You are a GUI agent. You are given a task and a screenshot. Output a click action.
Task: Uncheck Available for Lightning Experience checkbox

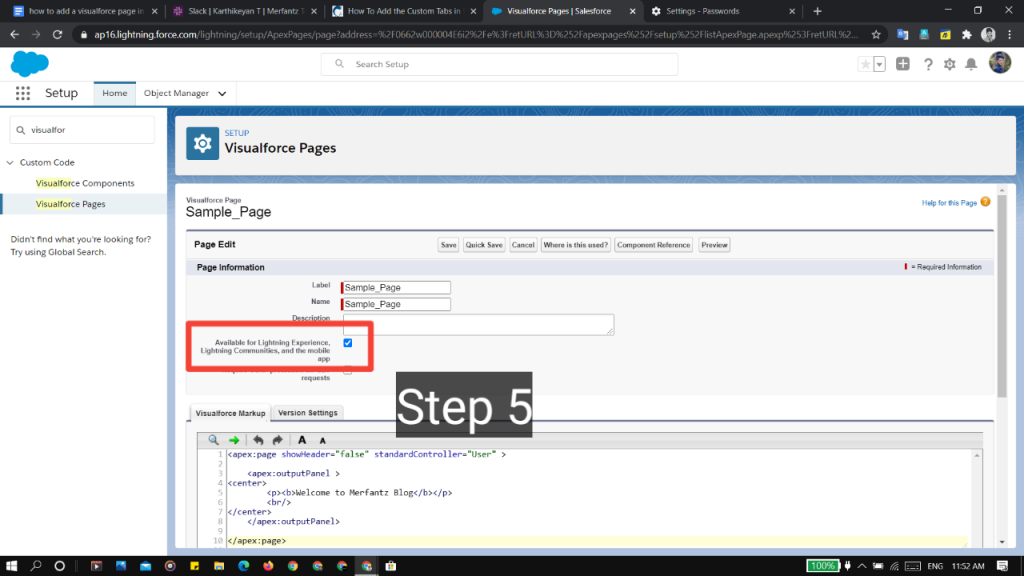[348, 343]
